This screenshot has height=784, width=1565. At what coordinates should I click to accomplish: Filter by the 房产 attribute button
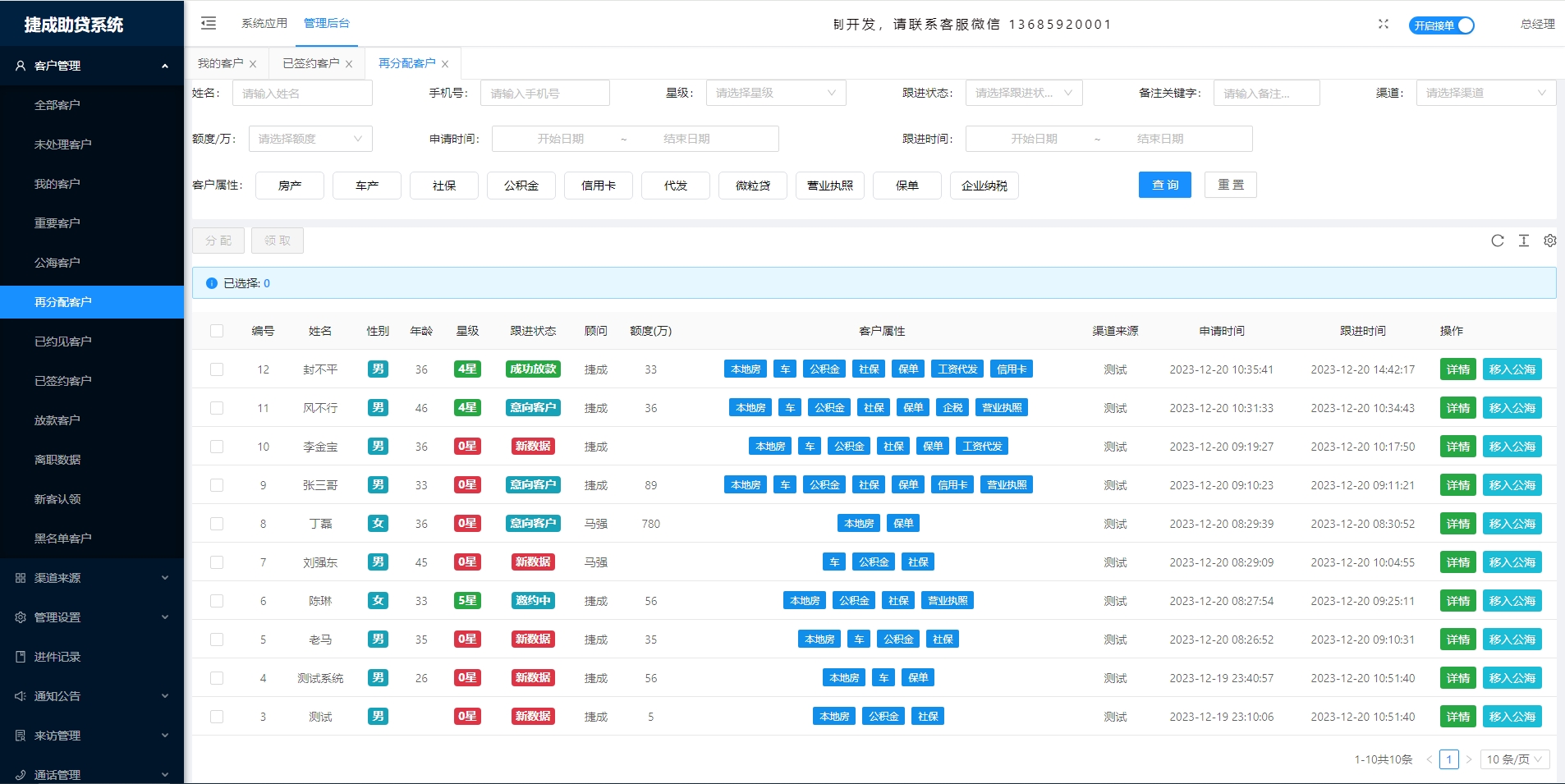(x=290, y=186)
